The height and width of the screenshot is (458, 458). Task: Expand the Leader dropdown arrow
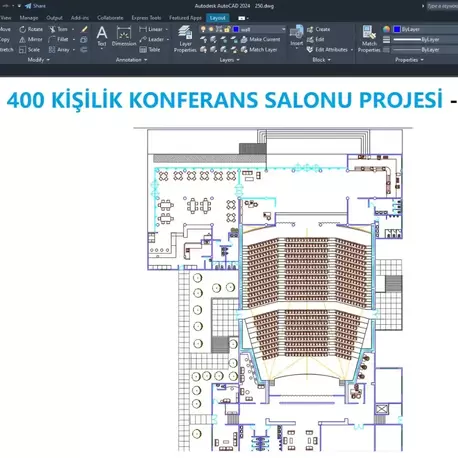[168, 39]
